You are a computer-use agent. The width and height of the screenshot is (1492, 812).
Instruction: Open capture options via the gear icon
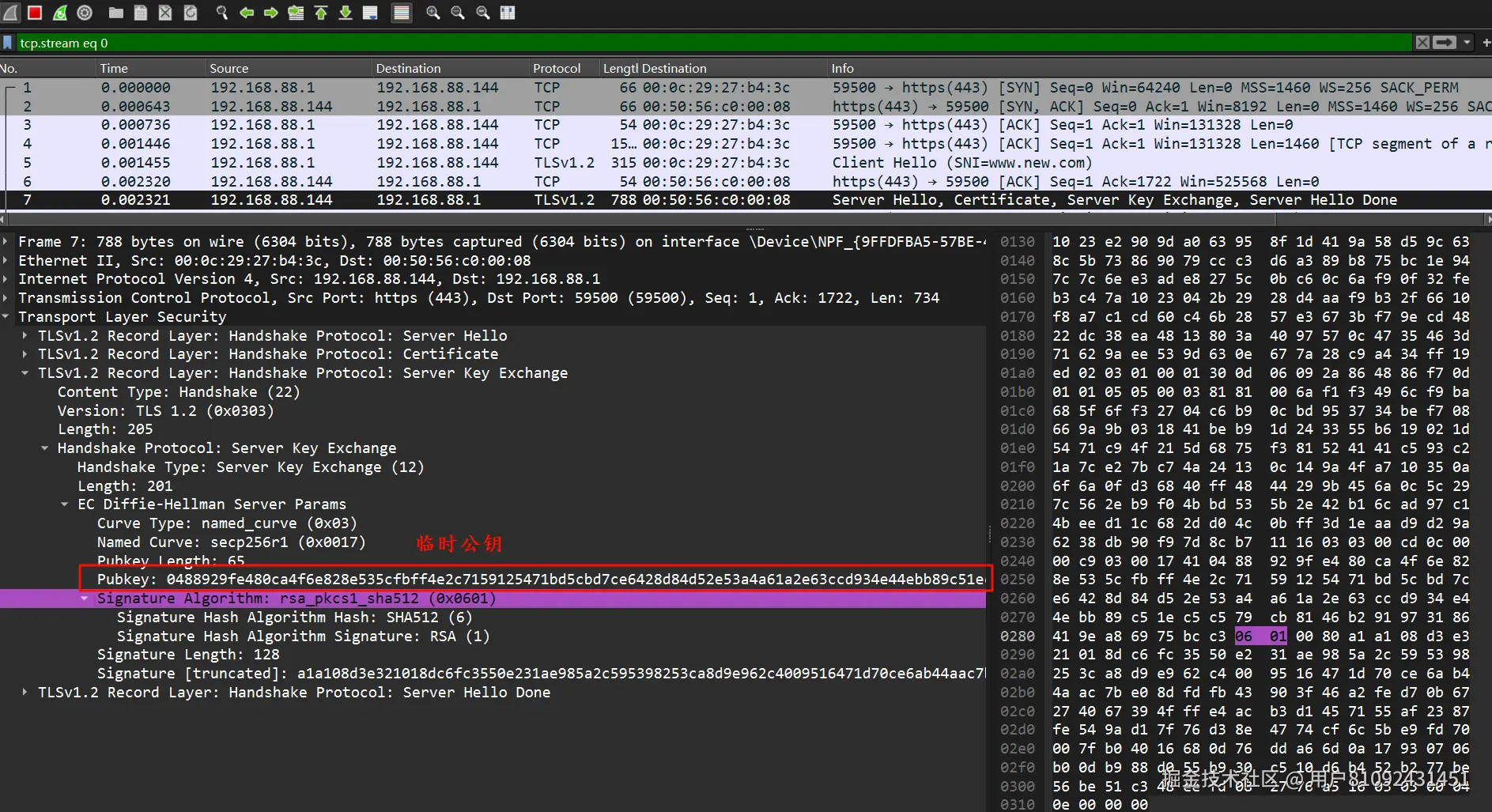(x=85, y=13)
